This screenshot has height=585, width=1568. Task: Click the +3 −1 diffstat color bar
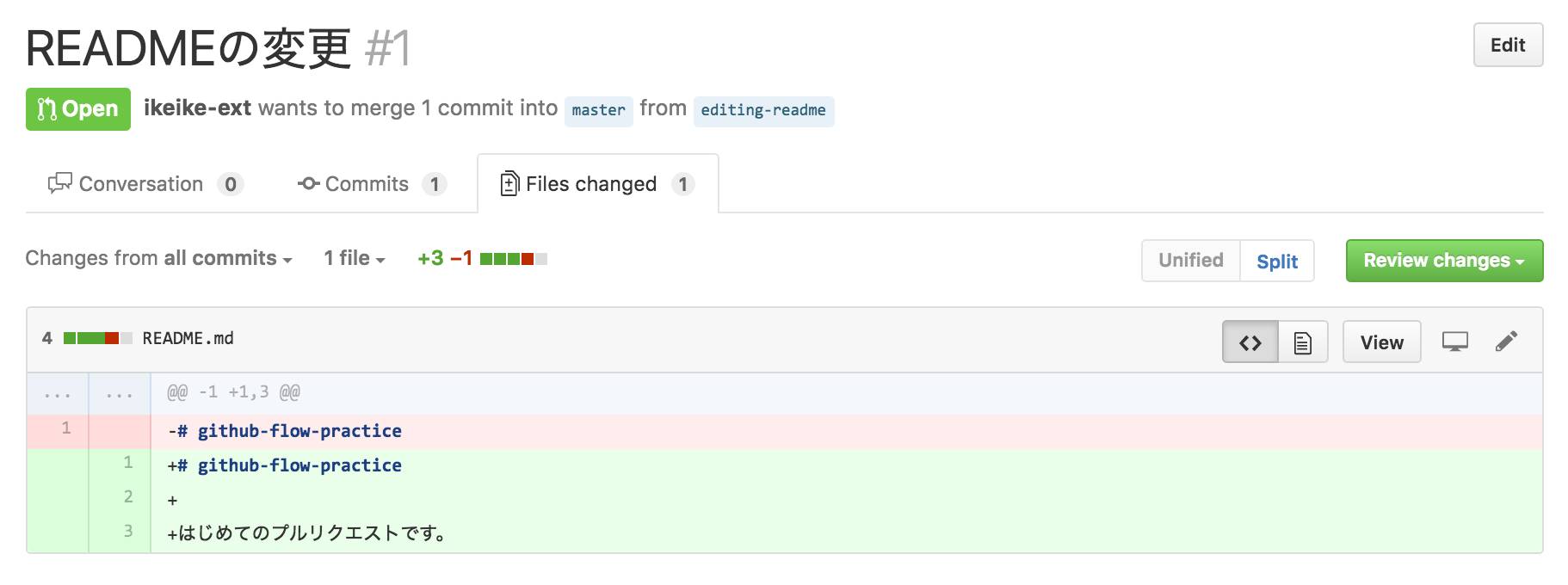coord(514,258)
